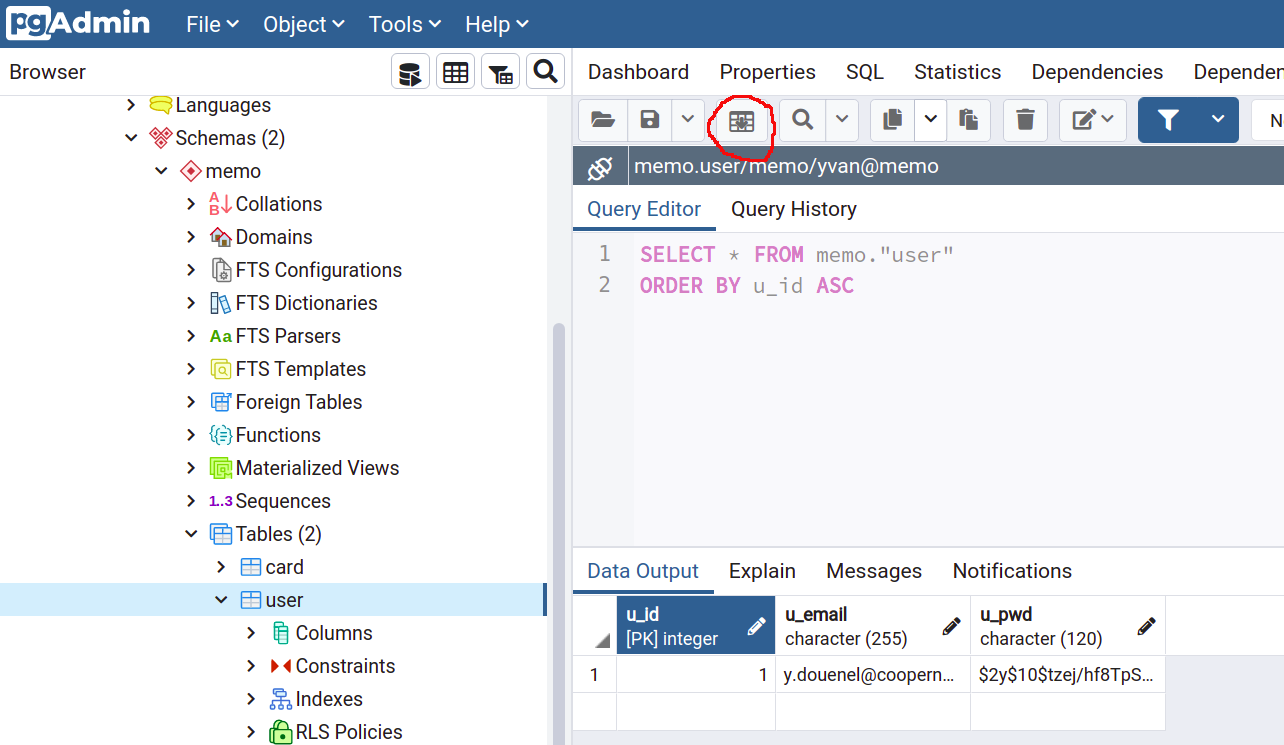The image size is (1284, 745).
Task: Click the Save File floppy icon
Action: (650, 120)
